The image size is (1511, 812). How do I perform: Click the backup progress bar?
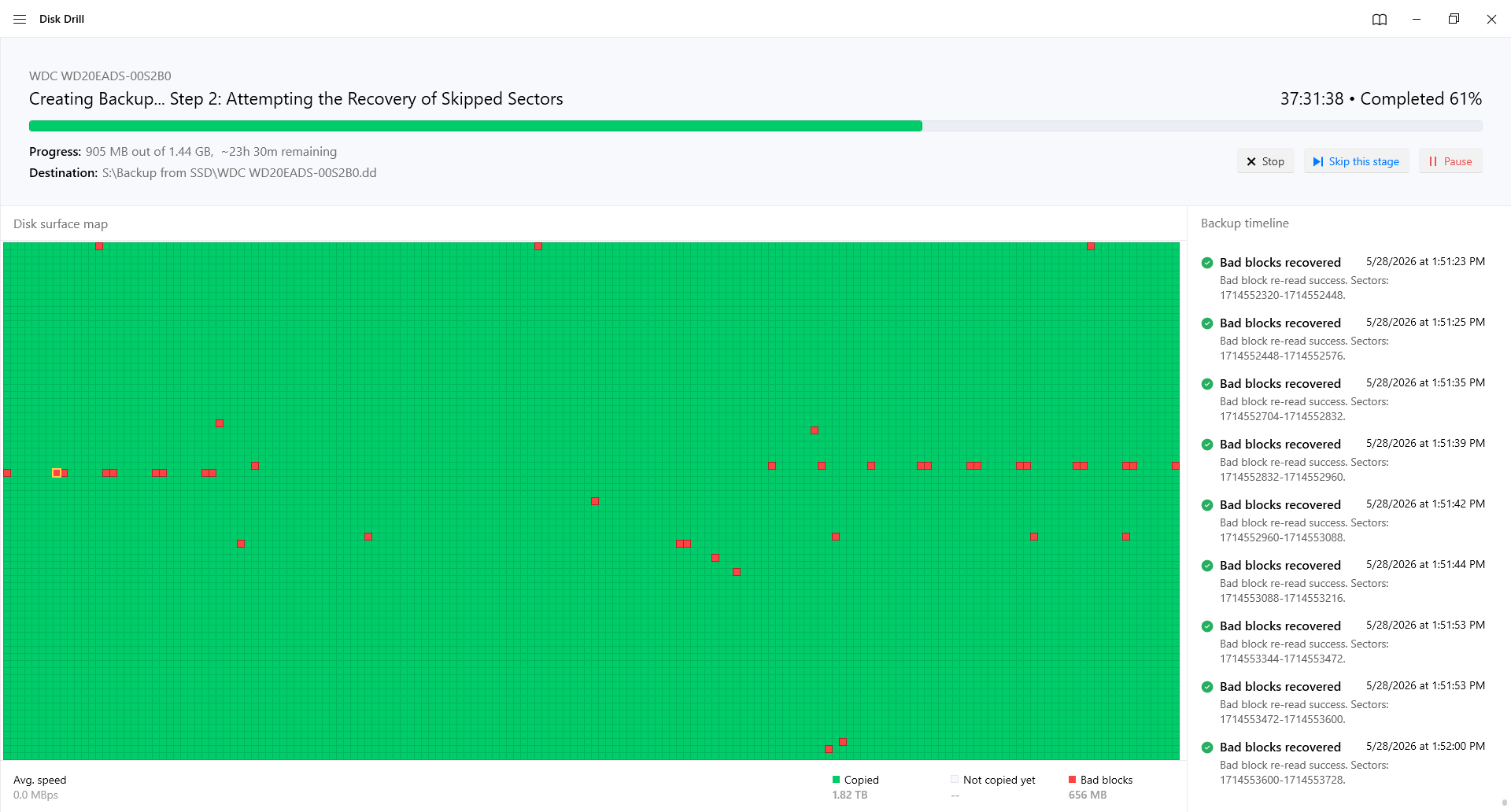755,126
